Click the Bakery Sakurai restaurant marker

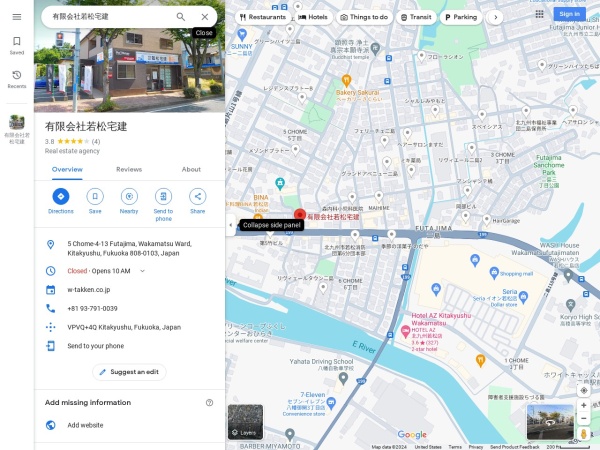pyautogui.click(x=346, y=81)
